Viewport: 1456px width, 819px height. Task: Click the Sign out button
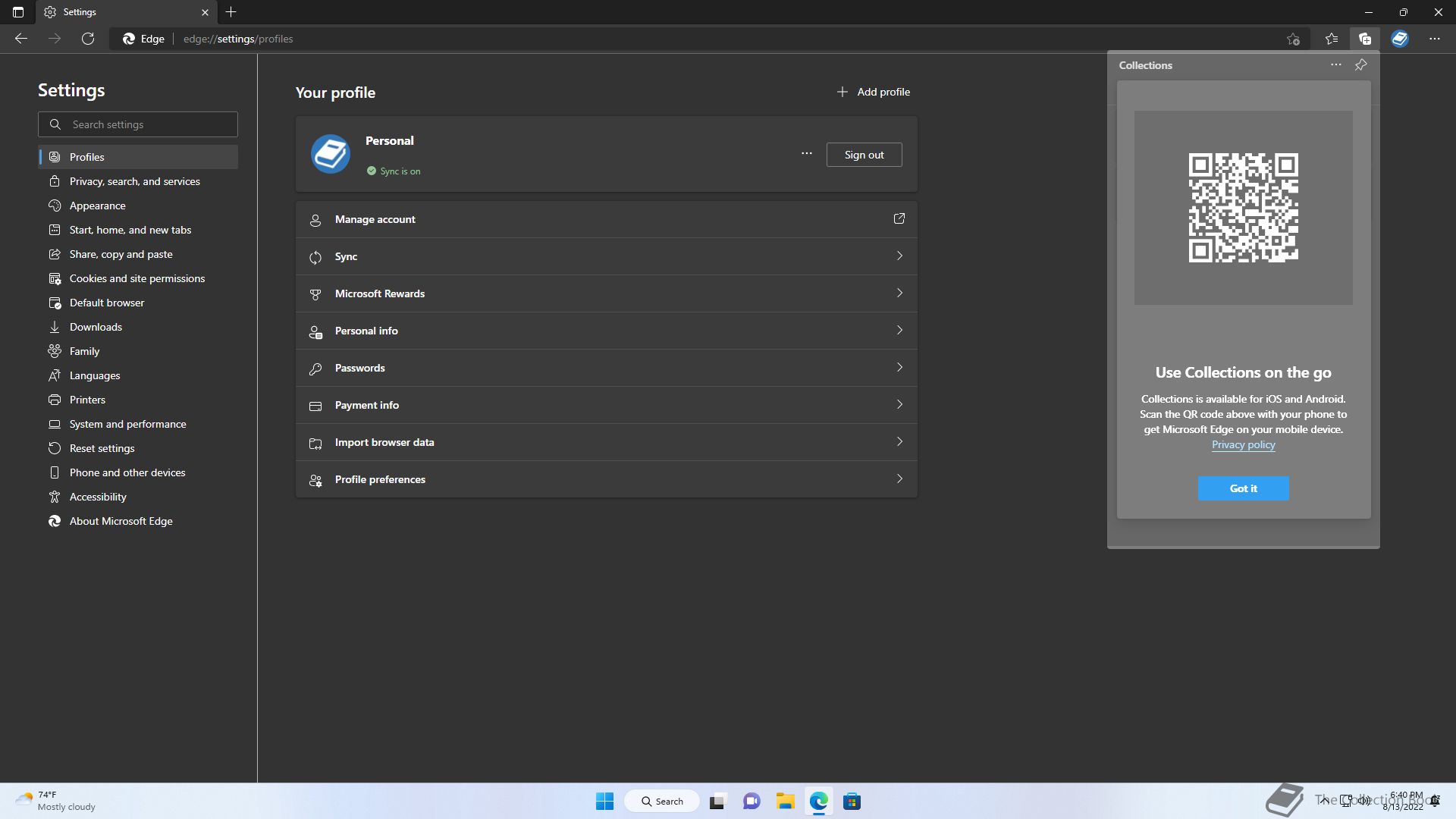[864, 155]
